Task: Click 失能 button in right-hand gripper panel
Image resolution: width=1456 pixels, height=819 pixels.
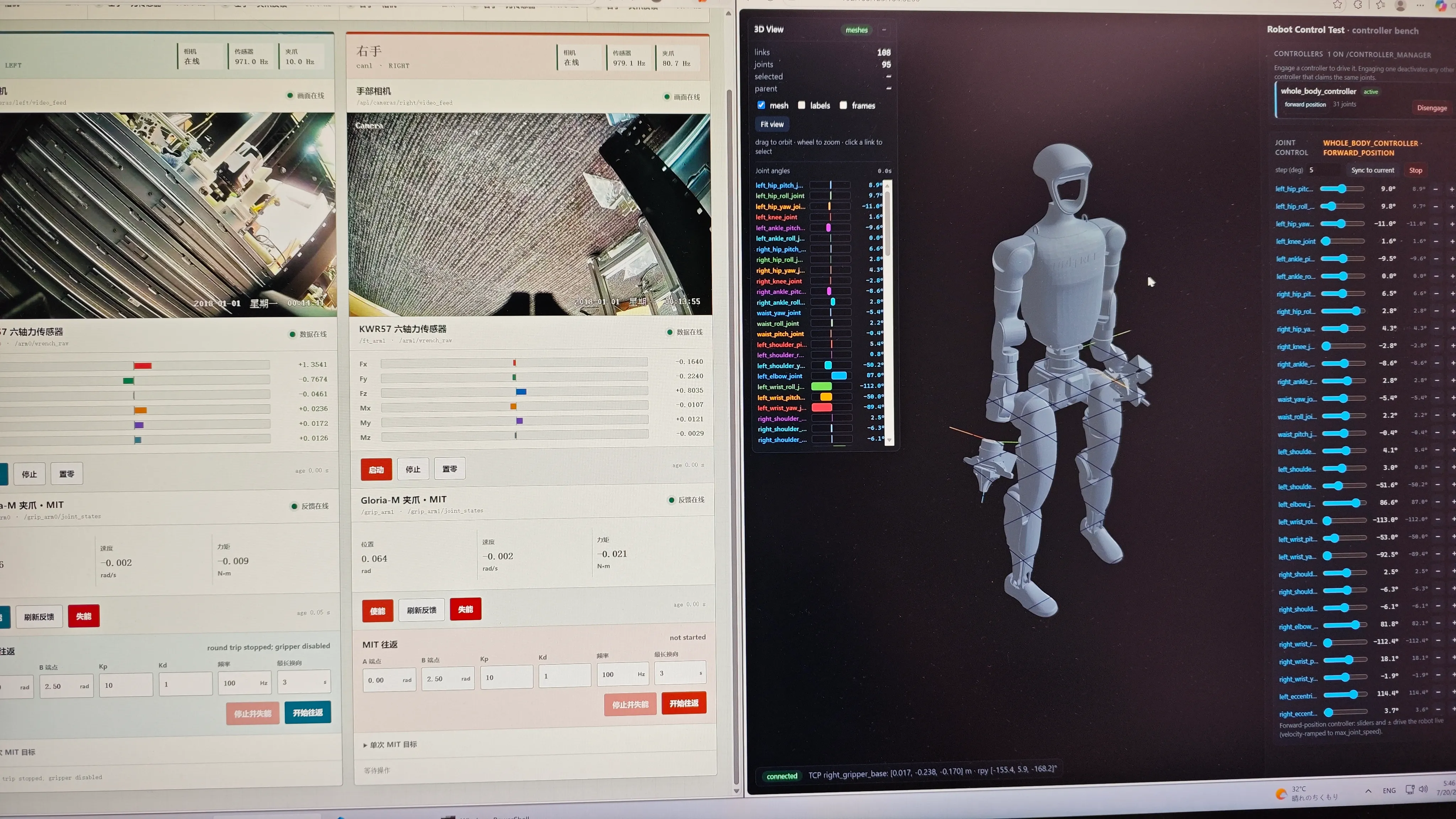Action: pyautogui.click(x=466, y=609)
